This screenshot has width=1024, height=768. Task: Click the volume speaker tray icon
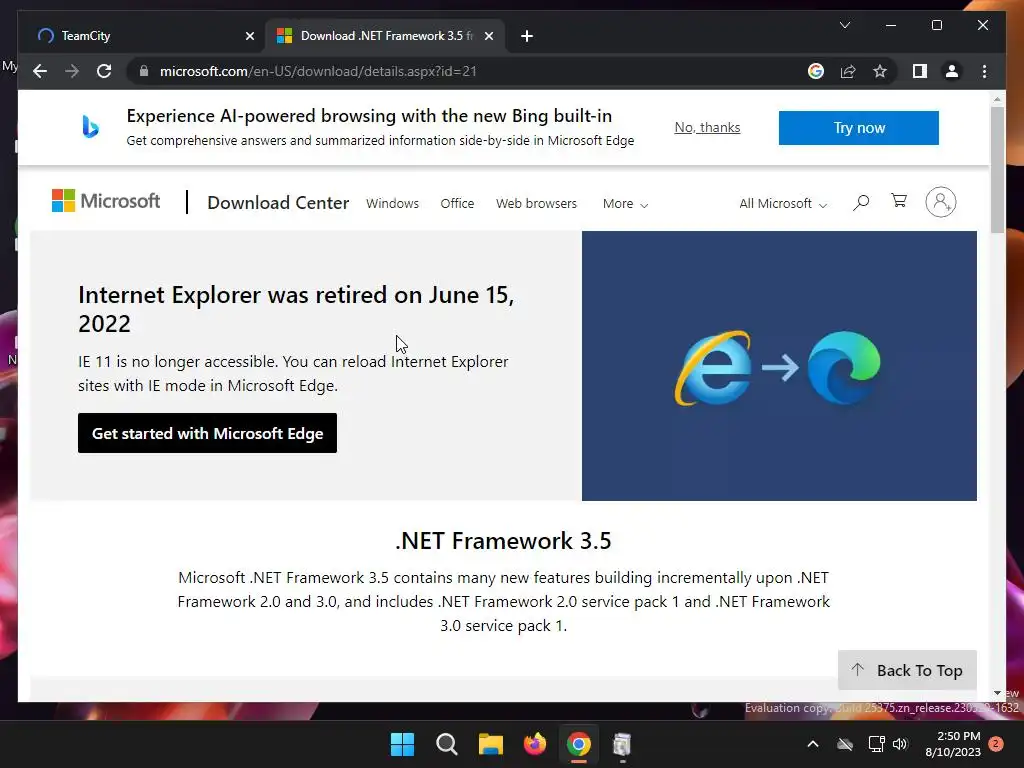tap(901, 744)
